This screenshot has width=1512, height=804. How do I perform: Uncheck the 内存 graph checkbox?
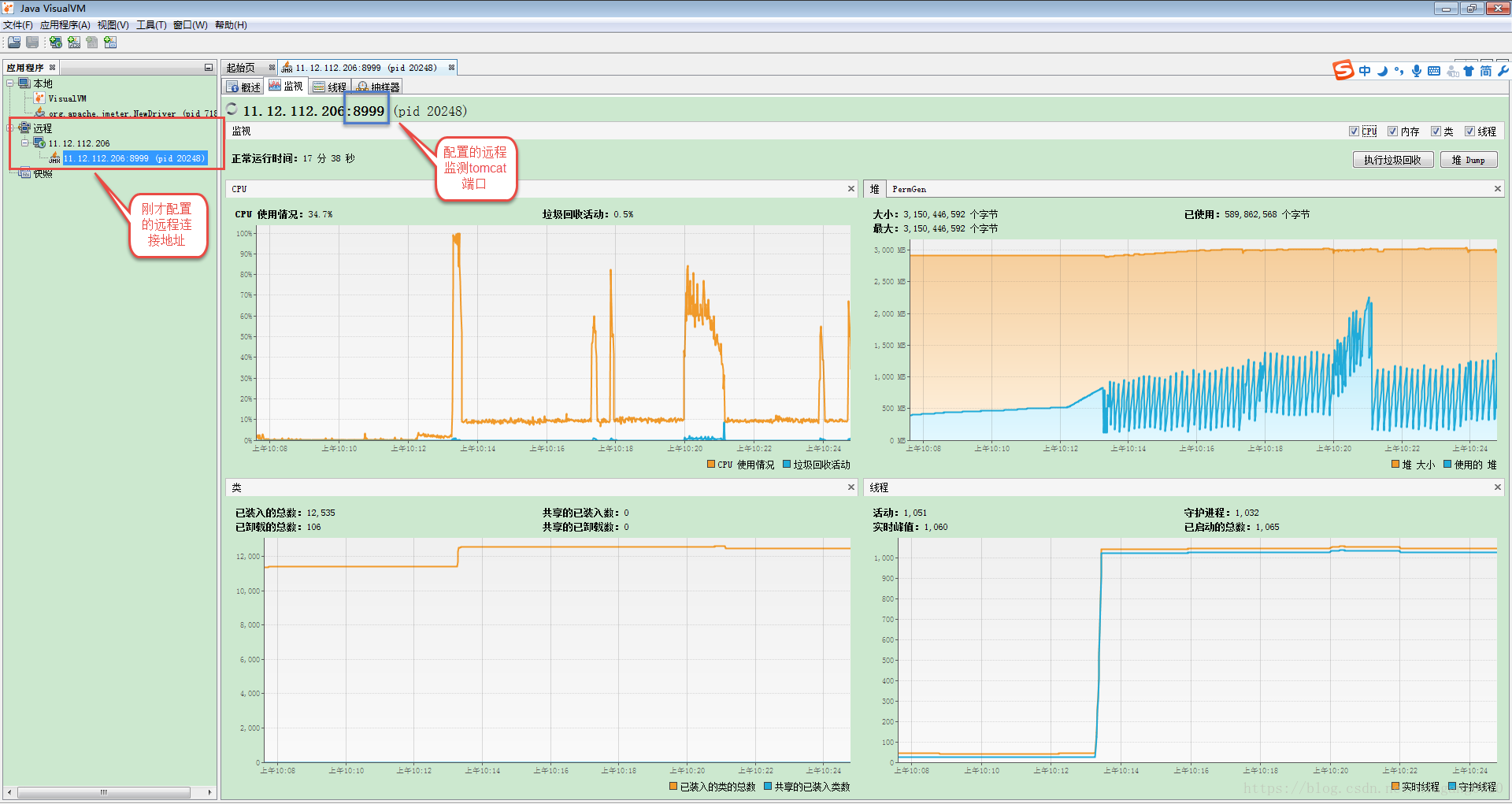tap(1392, 132)
